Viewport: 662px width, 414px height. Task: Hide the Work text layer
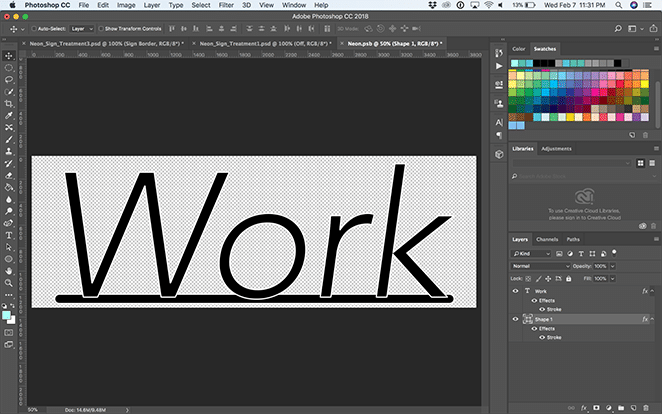tap(516, 291)
